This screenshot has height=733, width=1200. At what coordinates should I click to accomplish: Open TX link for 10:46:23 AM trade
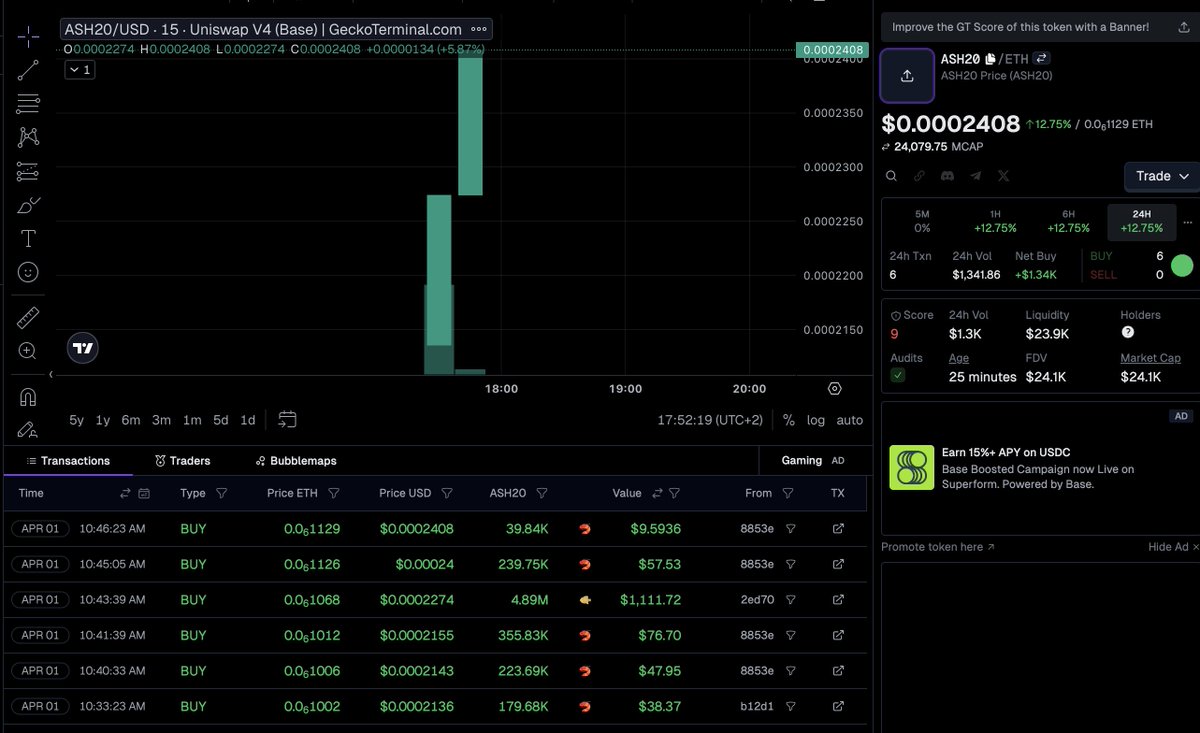(x=838, y=528)
